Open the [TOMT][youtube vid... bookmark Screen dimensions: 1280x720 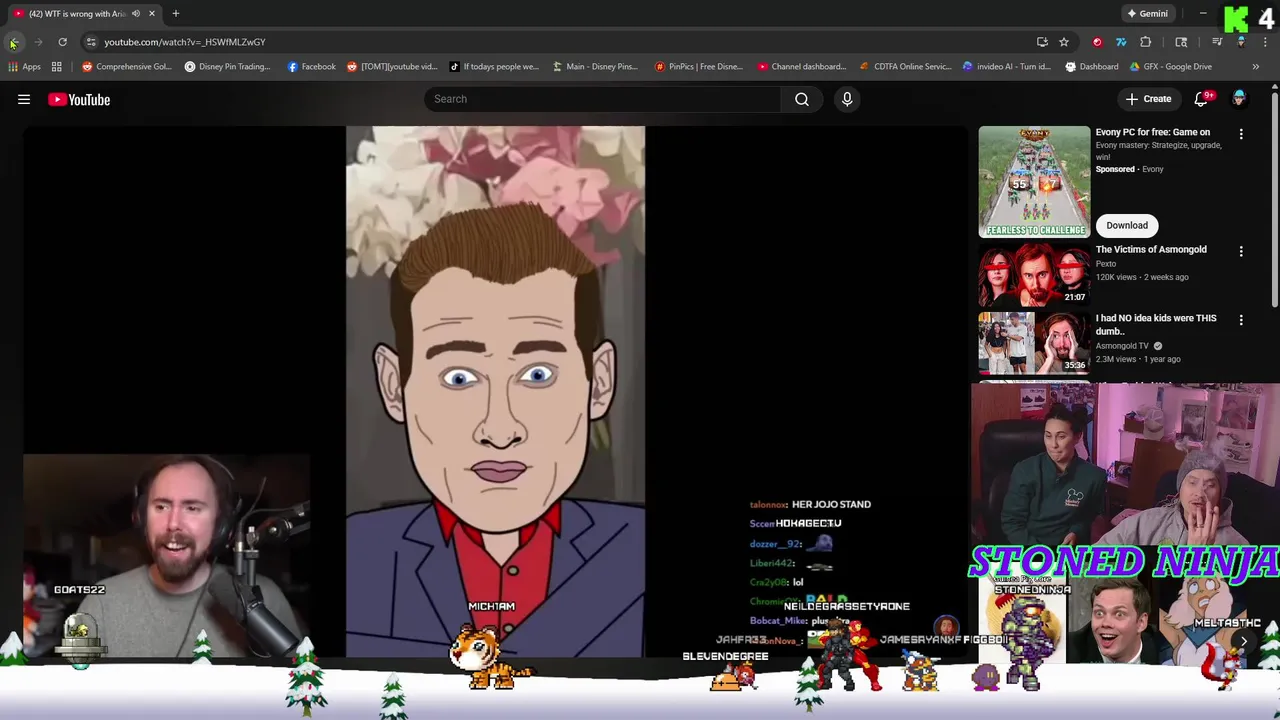[392, 67]
